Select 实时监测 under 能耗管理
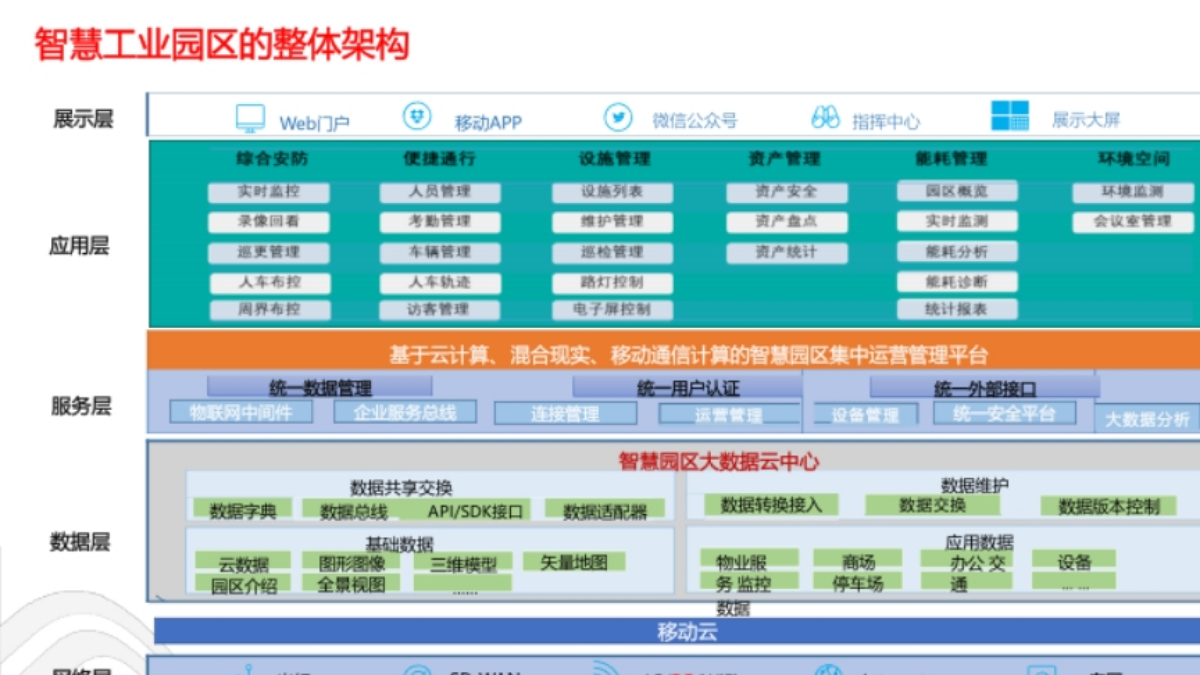The height and width of the screenshot is (675, 1200). point(957,221)
